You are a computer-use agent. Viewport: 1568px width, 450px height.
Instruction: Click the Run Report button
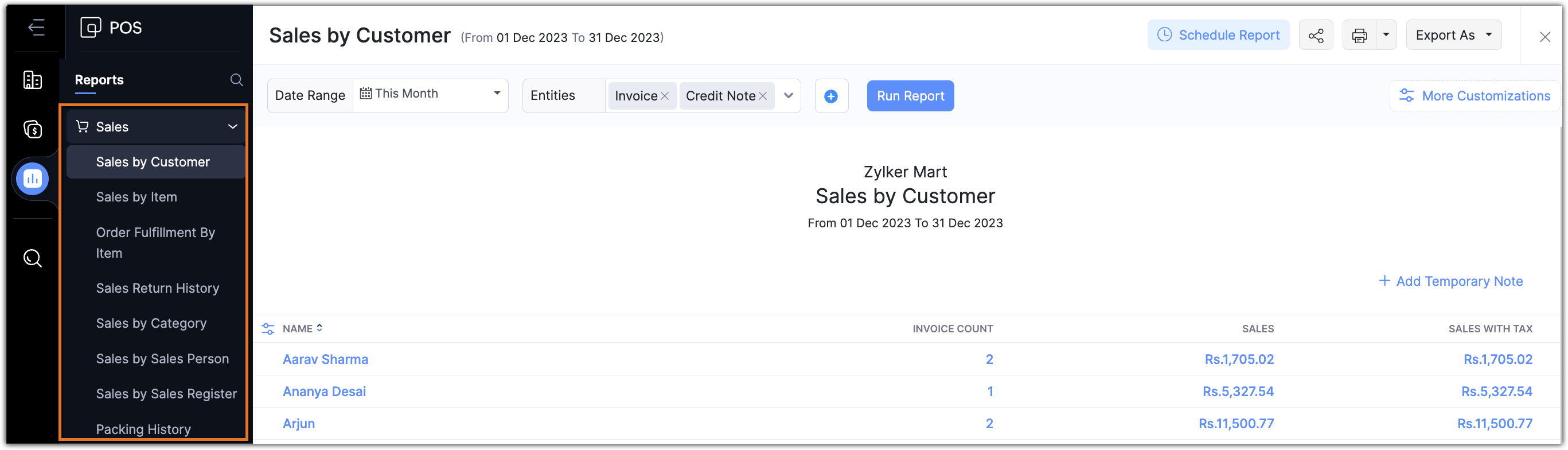click(910, 96)
